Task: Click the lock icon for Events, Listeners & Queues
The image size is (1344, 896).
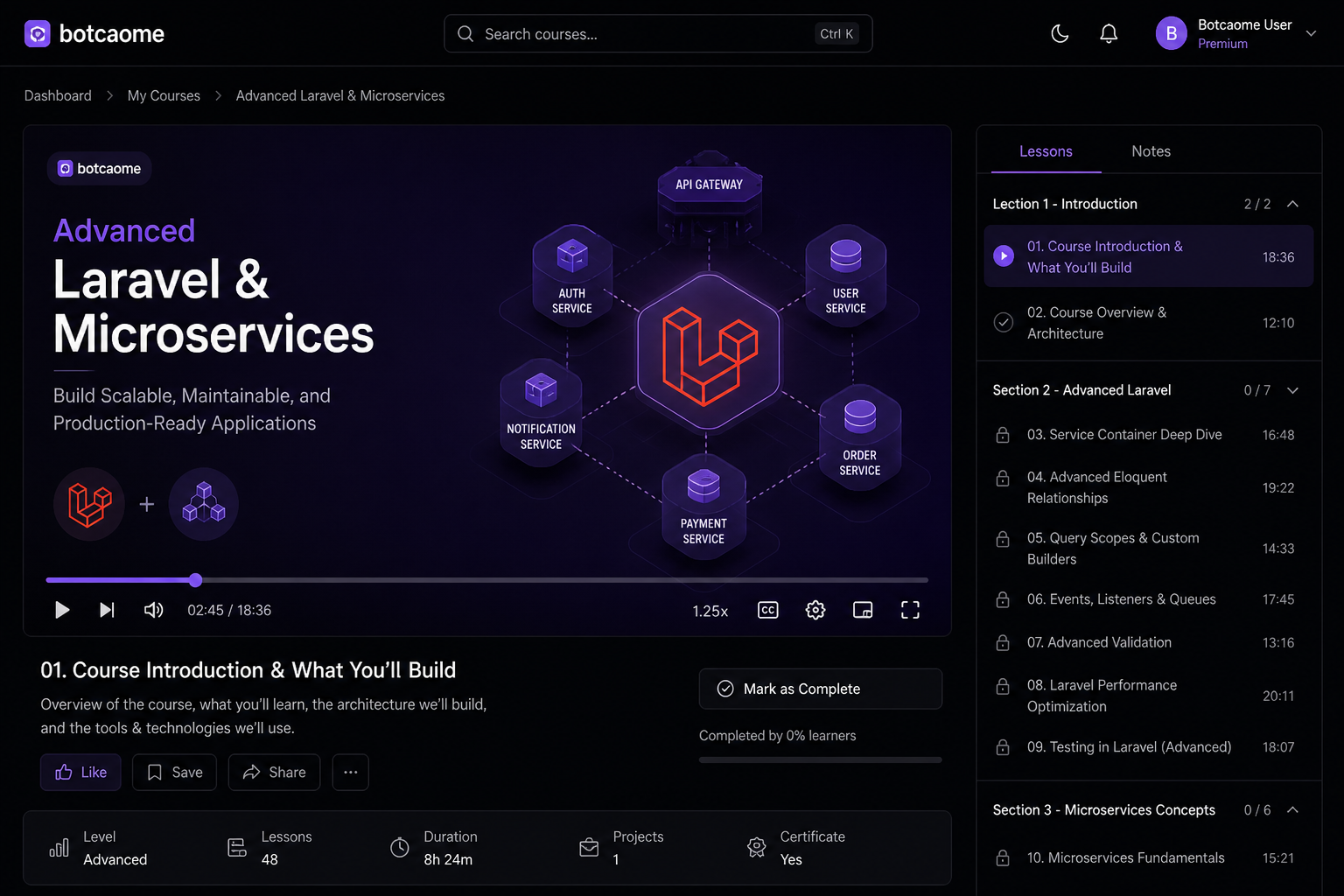Action: pos(1003,599)
